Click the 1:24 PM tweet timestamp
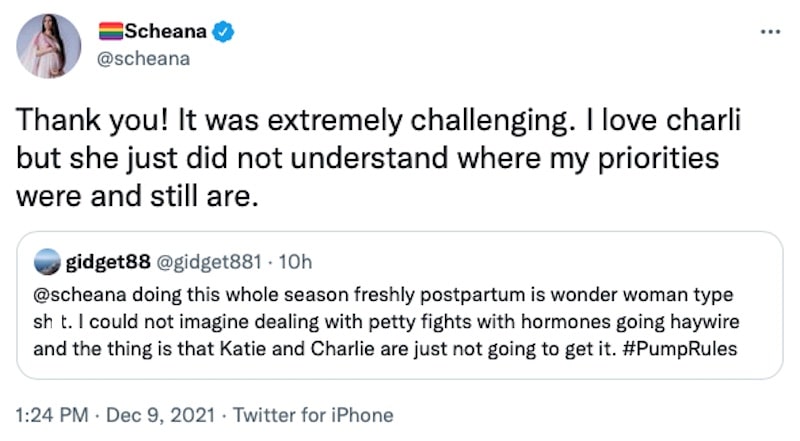800x441 pixels. tap(54, 415)
